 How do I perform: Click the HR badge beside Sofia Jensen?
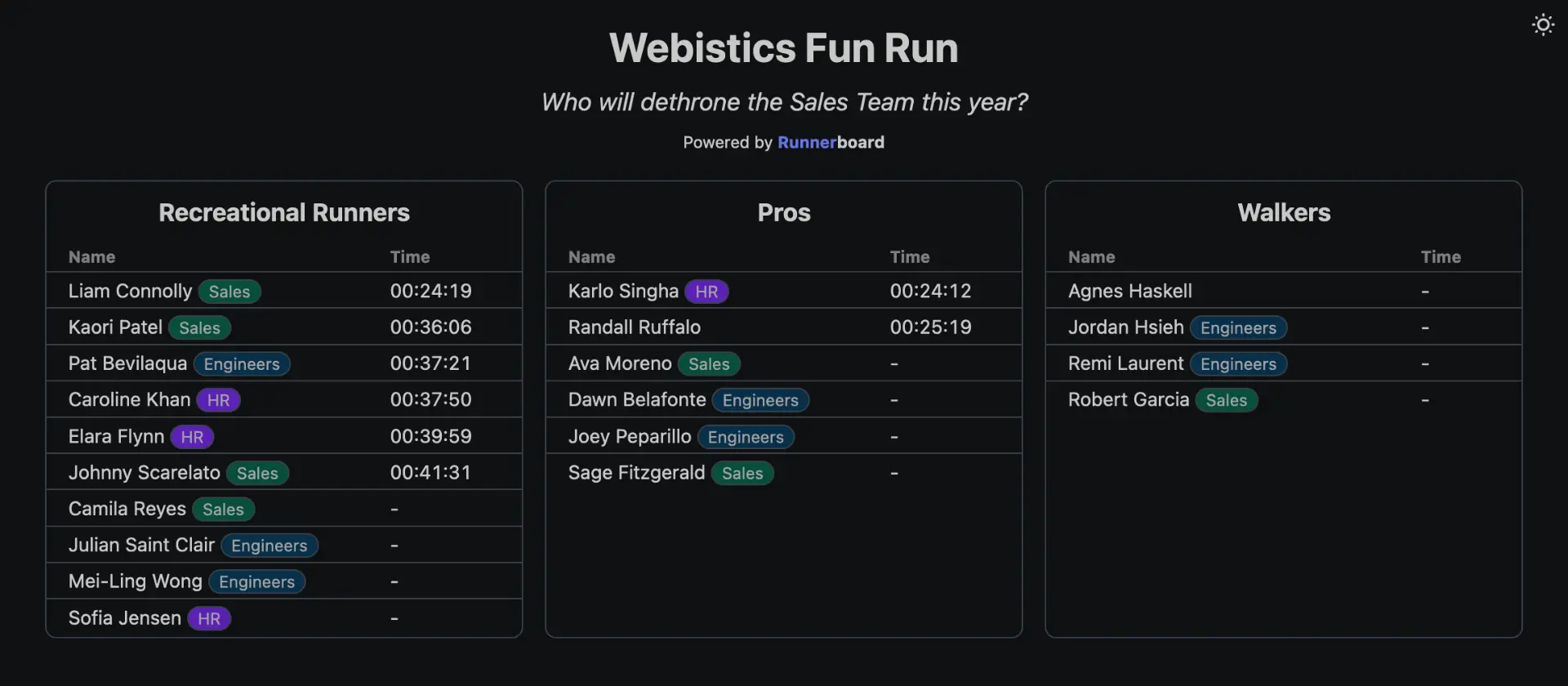[x=209, y=619]
